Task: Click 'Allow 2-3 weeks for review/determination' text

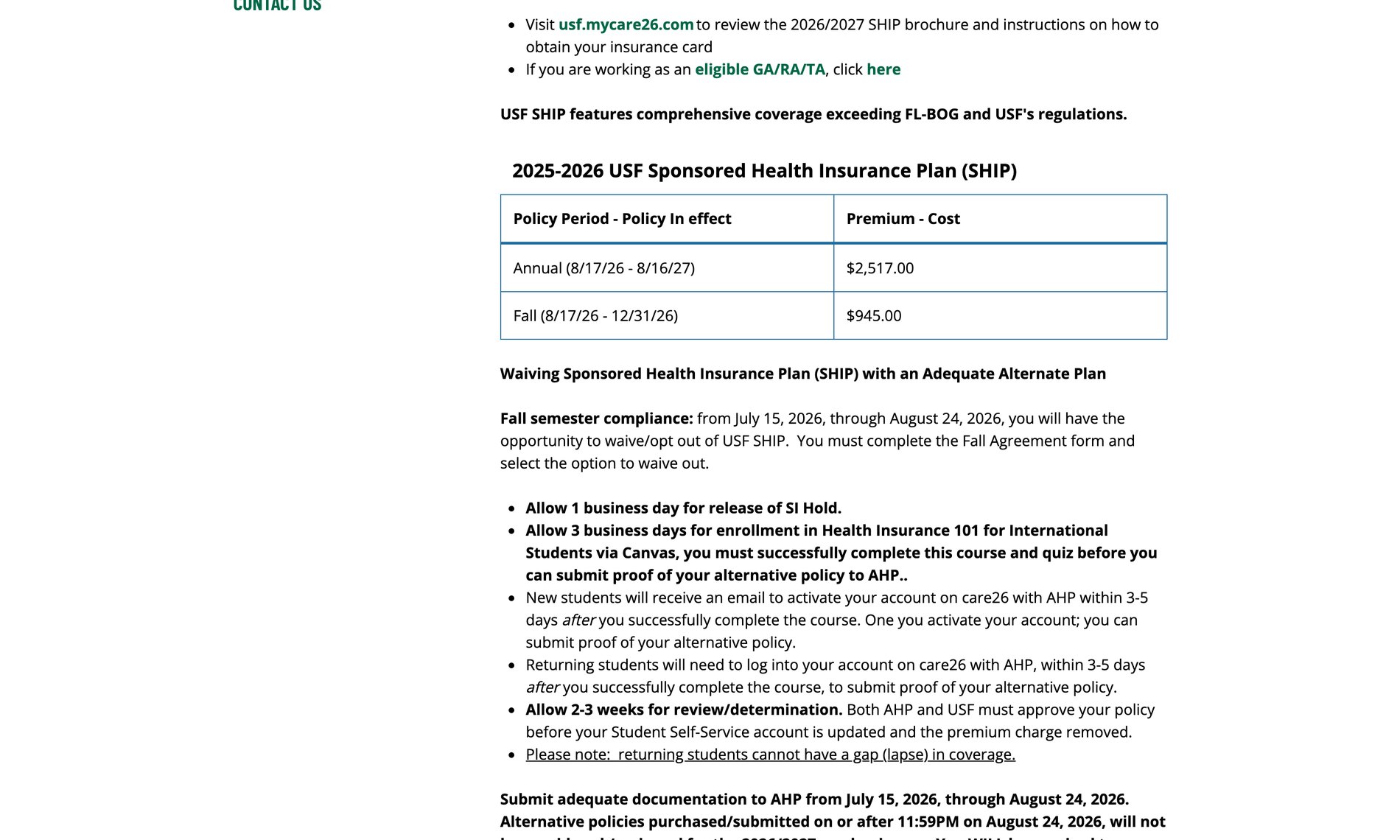Action: pyautogui.click(x=684, y=710)
